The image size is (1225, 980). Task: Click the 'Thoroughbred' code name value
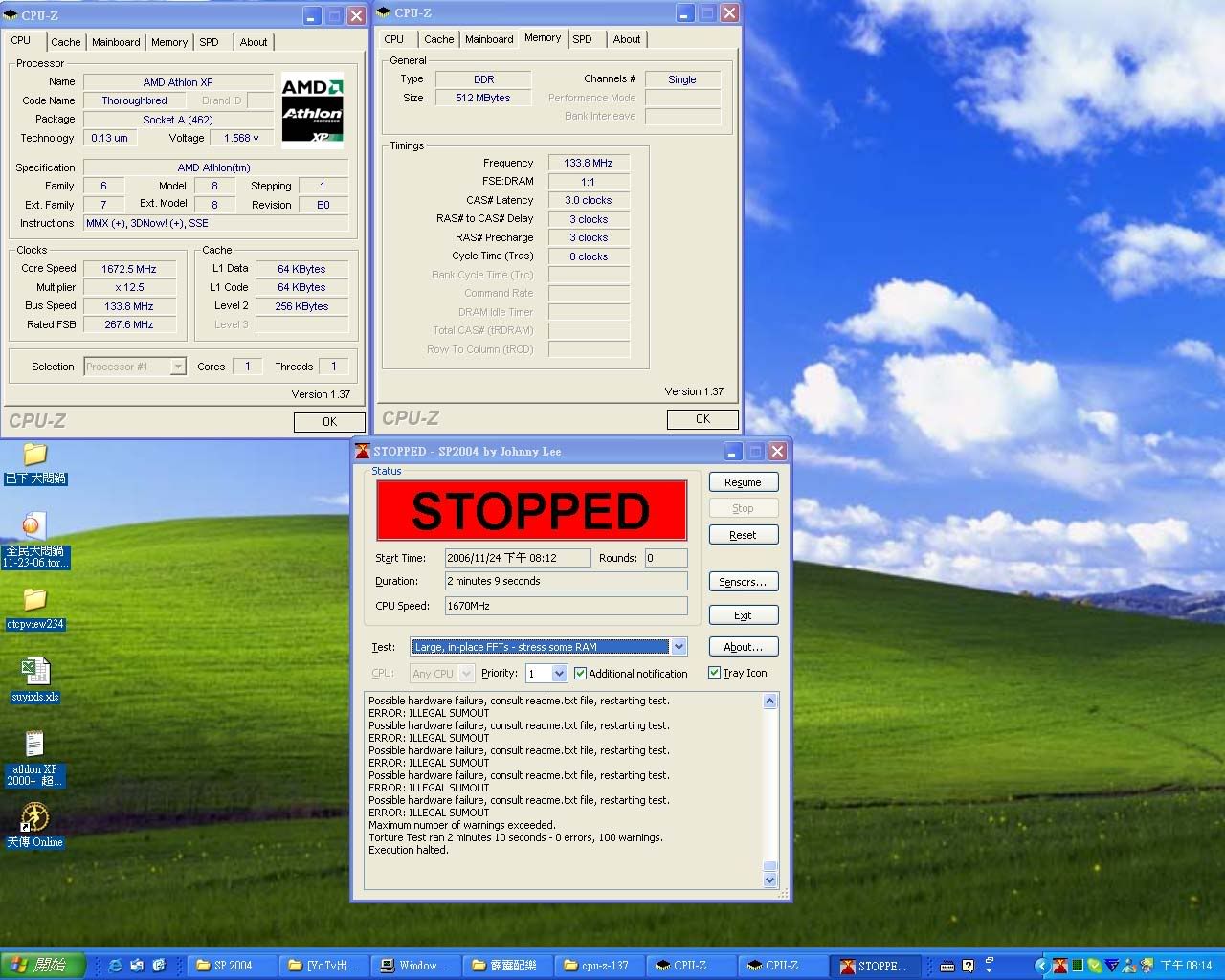pyautogui.click(x=135, y=100)
